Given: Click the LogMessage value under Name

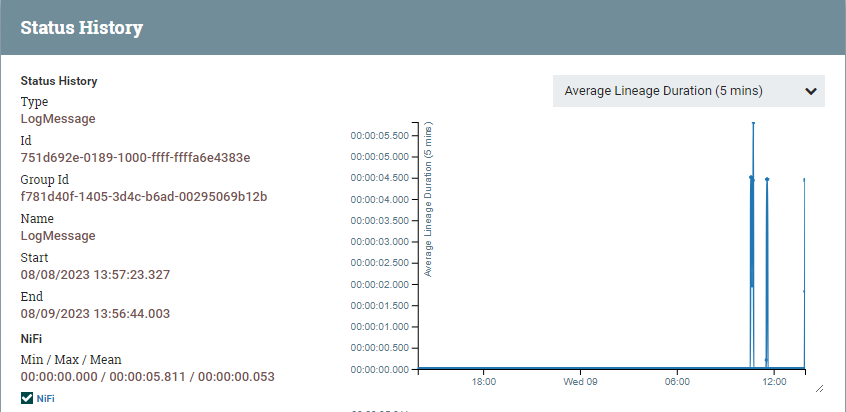Looking at the screenshot, I should (x=58, y=235).
